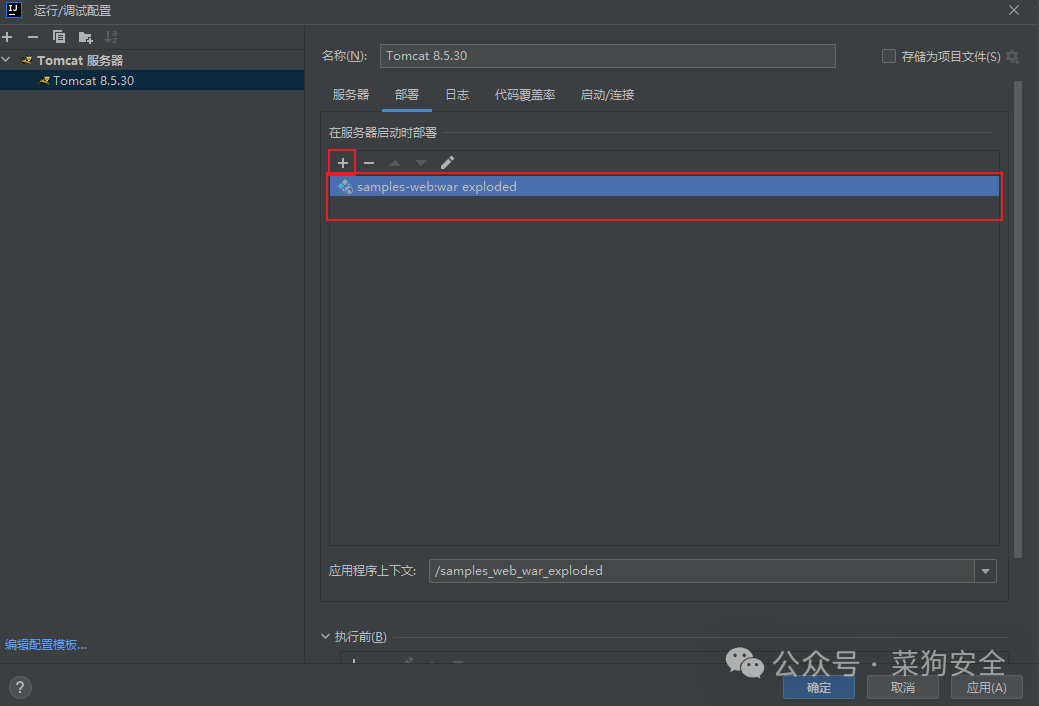The height and width of the screenshot is (706, 1039).
Task: Confirm with the 确定 button
Action: point(818,687)
